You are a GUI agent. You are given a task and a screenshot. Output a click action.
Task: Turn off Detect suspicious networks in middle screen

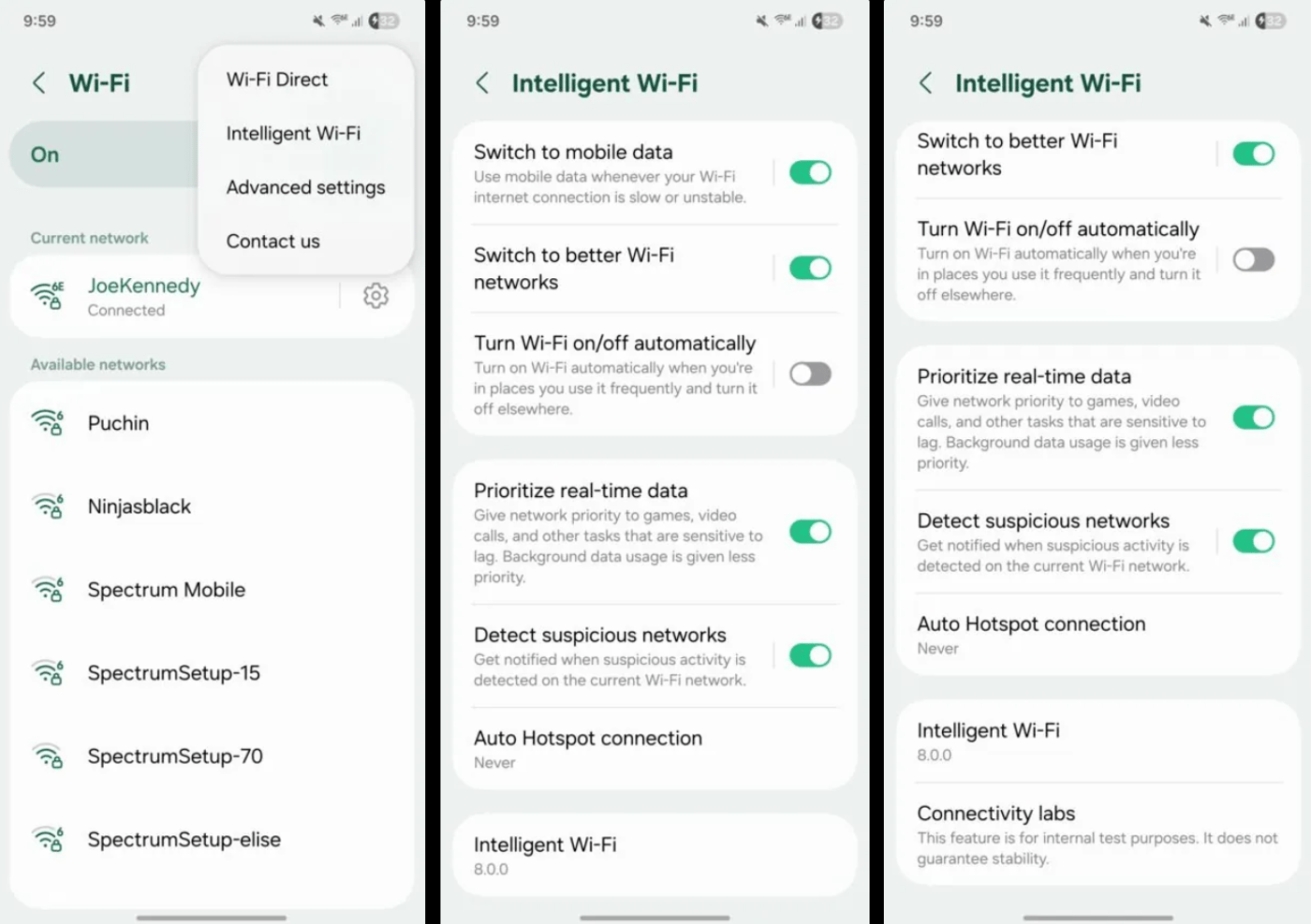pos(810,655)
